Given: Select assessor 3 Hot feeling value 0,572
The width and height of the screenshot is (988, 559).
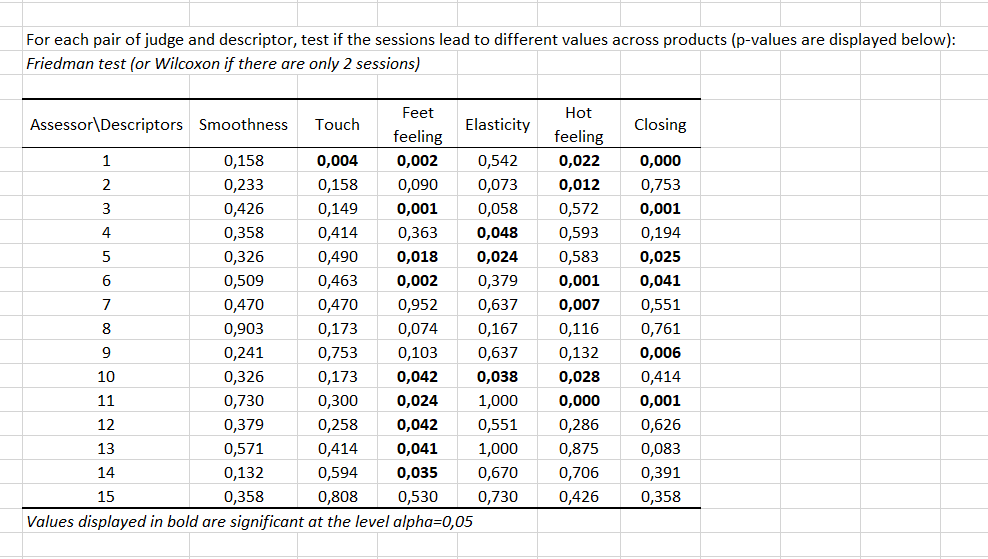Looking at the screenshot, I should (579, 209).
